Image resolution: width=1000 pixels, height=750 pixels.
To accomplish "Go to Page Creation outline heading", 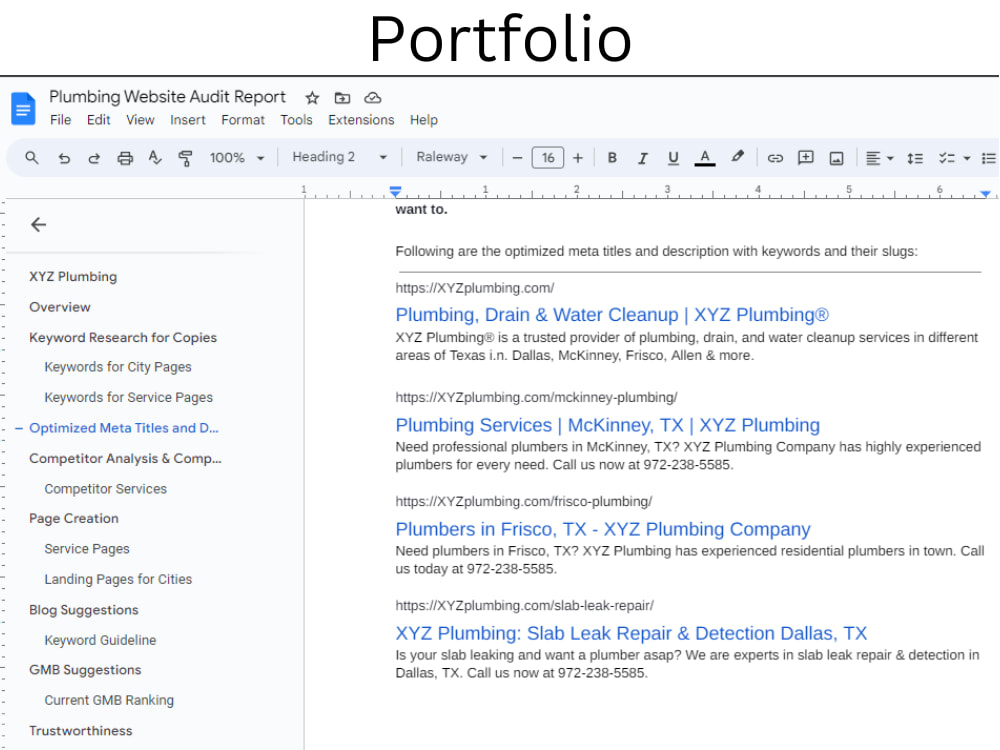I will point(73,518).
